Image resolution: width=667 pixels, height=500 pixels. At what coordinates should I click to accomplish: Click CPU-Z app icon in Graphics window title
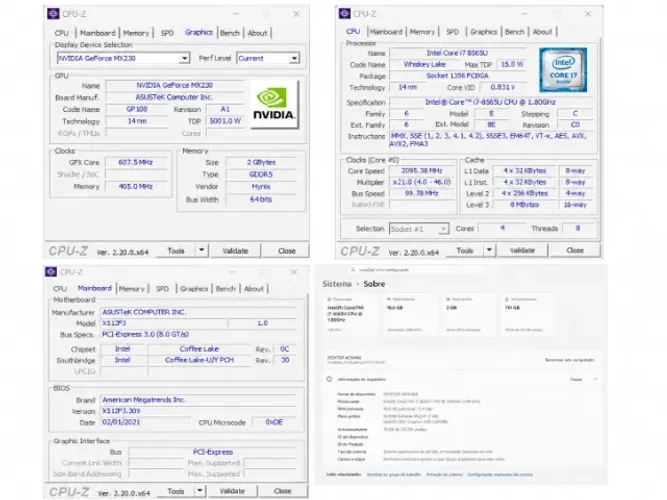pyautogui.click(x=53, y=14)
